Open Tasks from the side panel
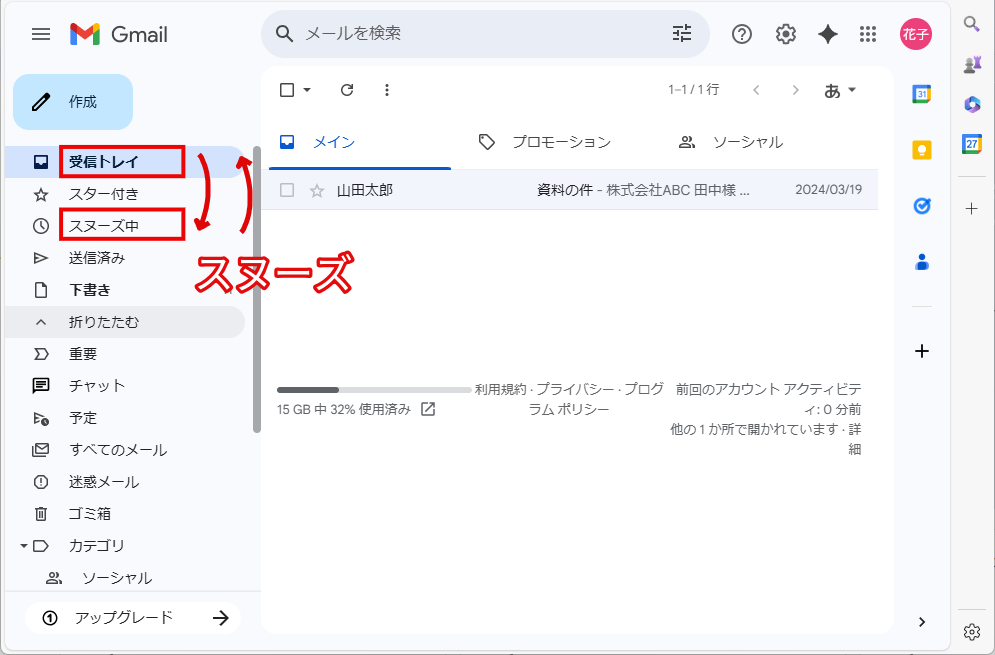Screen dimensions: 995x655 920,206
